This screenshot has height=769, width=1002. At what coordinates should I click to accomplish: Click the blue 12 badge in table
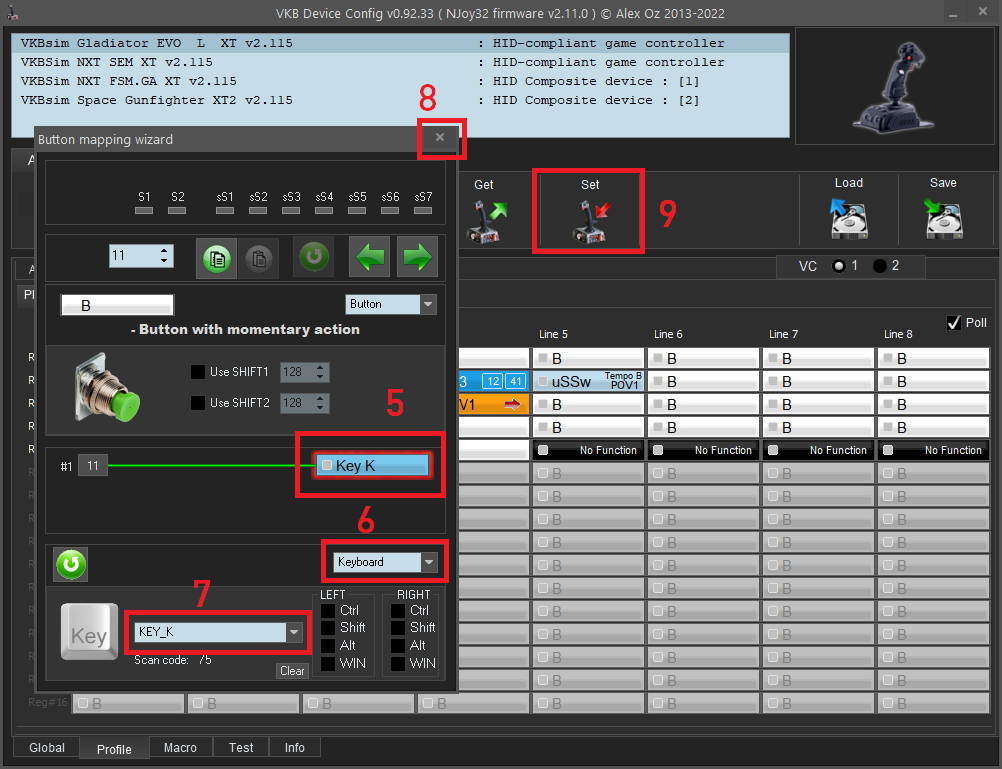point(493,382)
